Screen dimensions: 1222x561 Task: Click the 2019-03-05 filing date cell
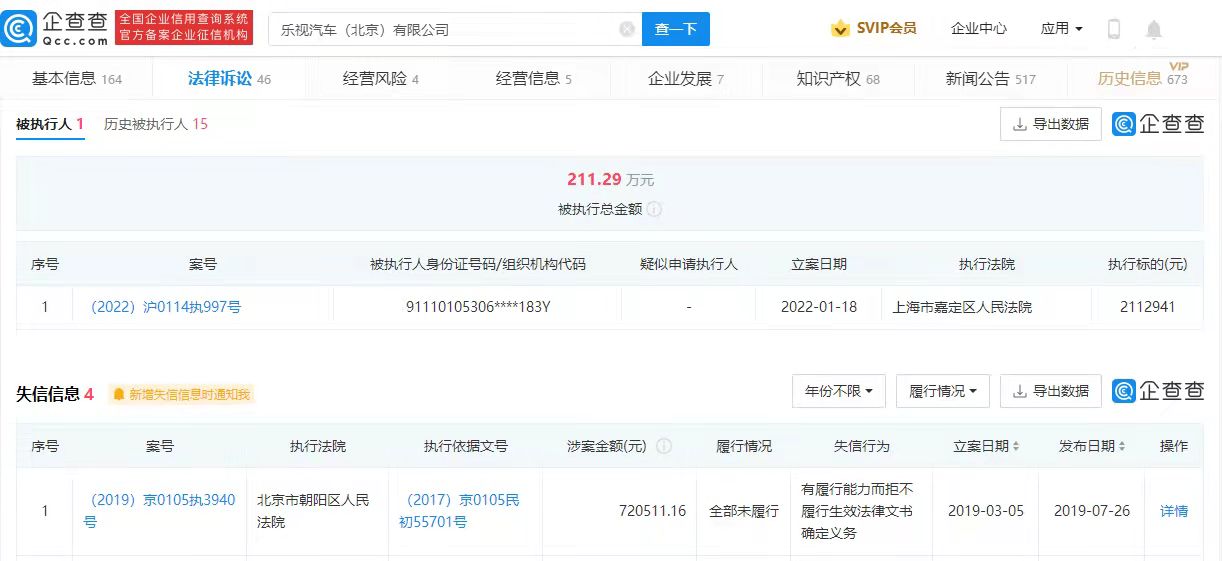point(986,511)
